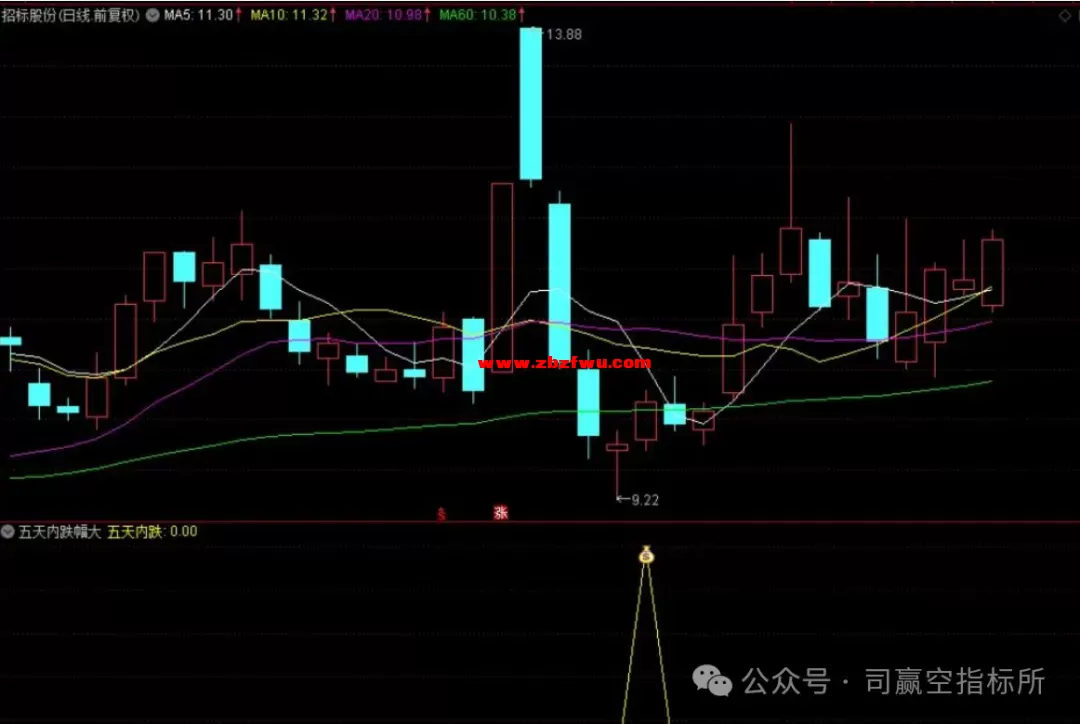Click the diamond icon at the chart's top right
Image resolution: width=1080 pixels, height=724 pixels.
[x=1064, y=15]
